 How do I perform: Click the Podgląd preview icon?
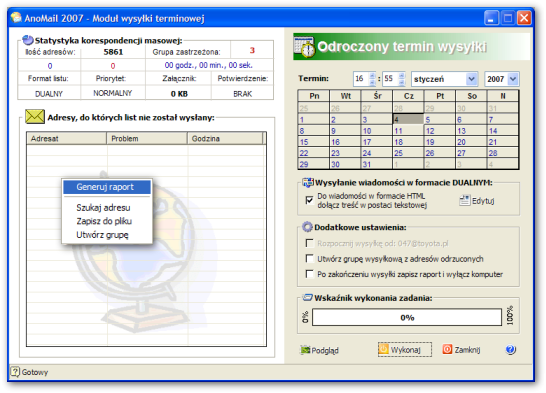[305, 349]
